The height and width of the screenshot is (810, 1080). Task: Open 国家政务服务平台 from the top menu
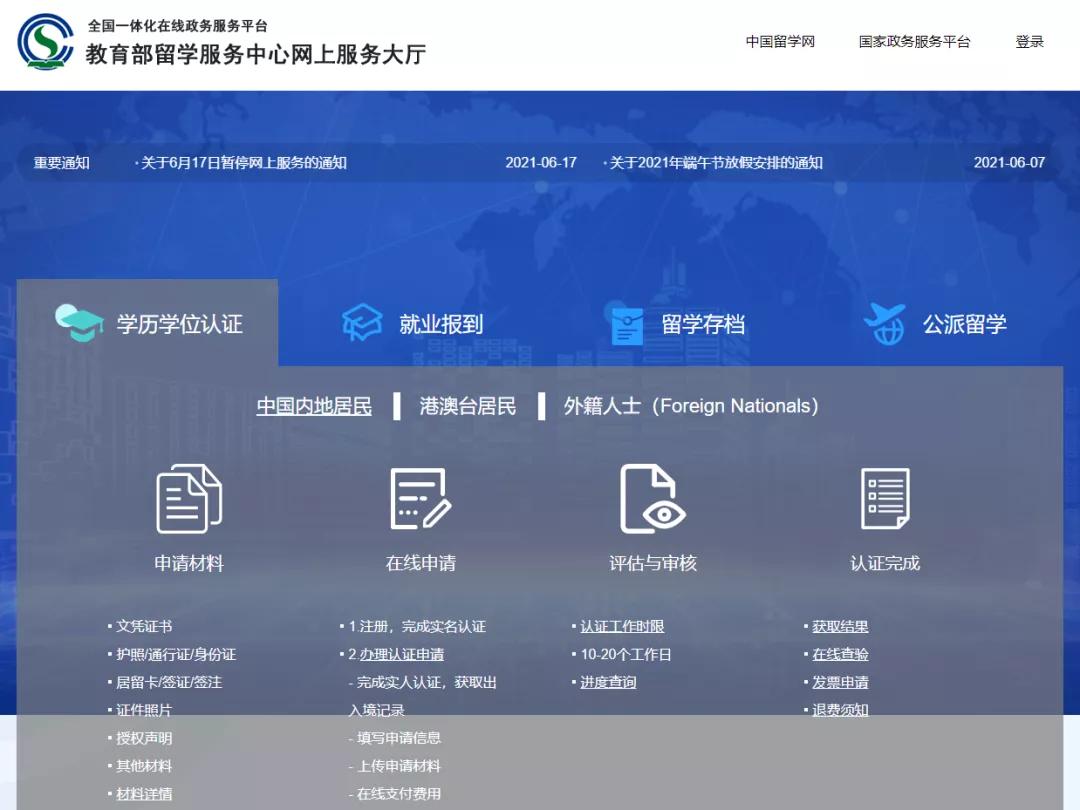point(914,41)
